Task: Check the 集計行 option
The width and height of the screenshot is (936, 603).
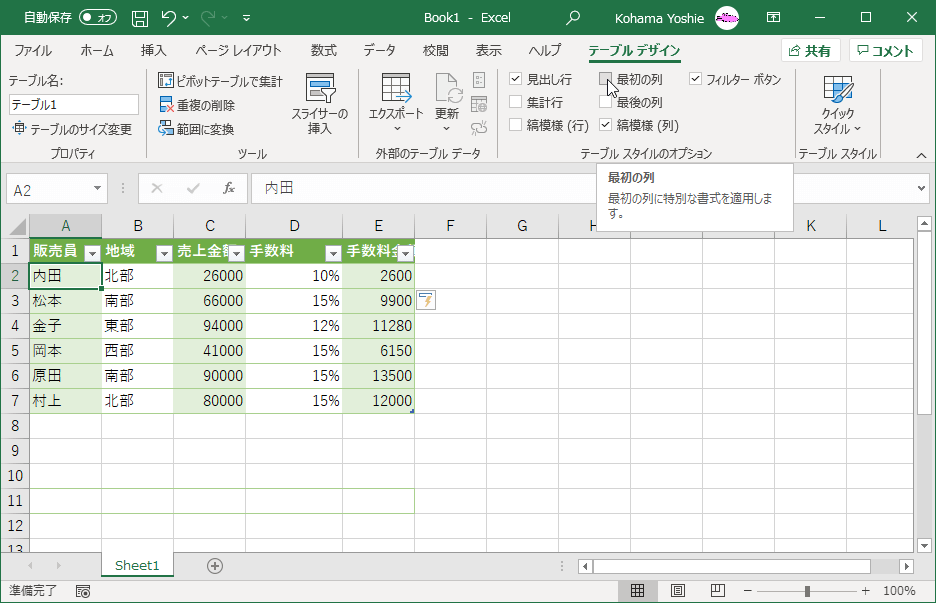Action: (517, 99)
